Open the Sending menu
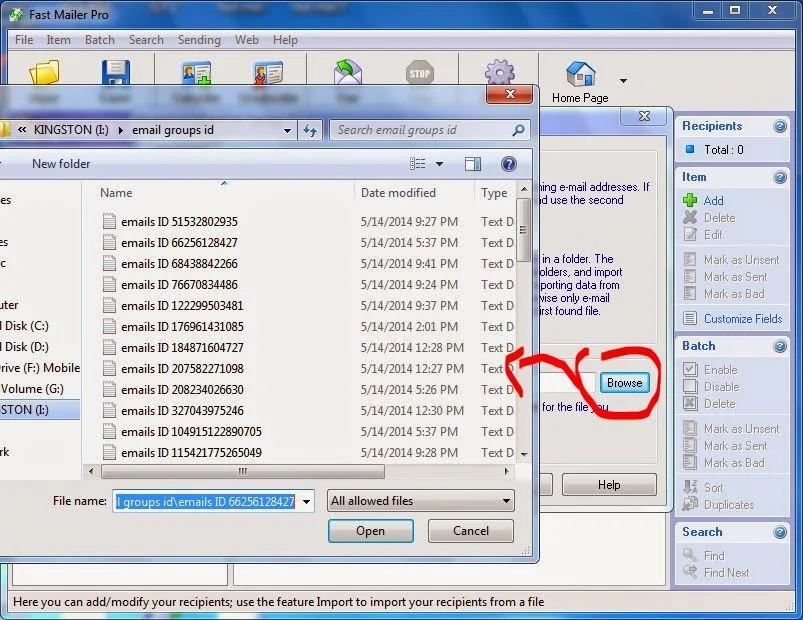803x620 pixels. tap(199, 40)
